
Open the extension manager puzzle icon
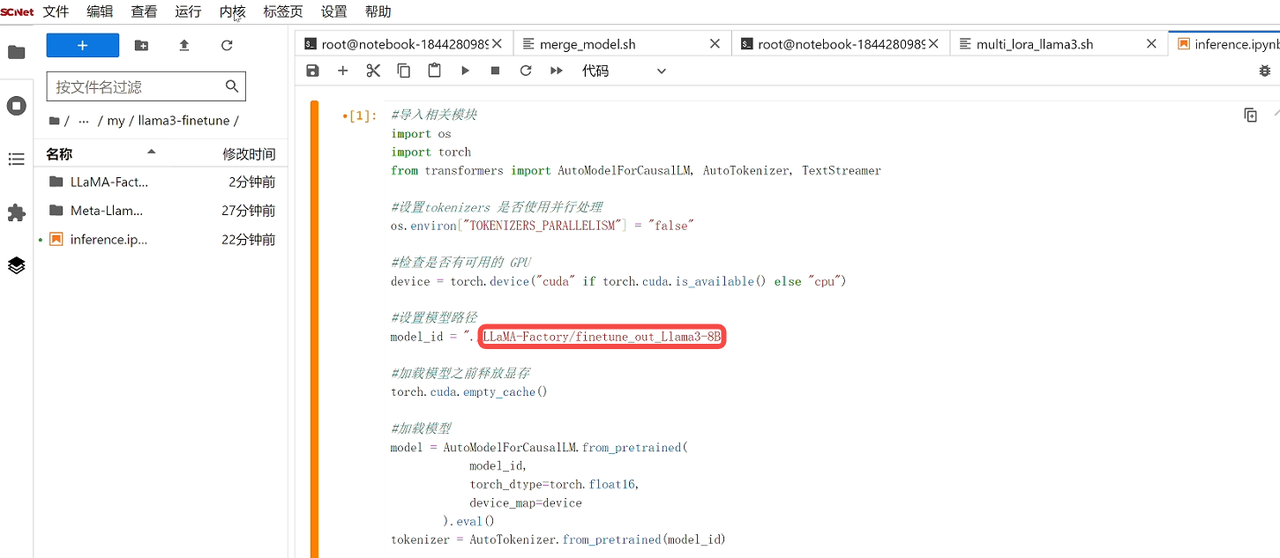[x=16, y=213]
